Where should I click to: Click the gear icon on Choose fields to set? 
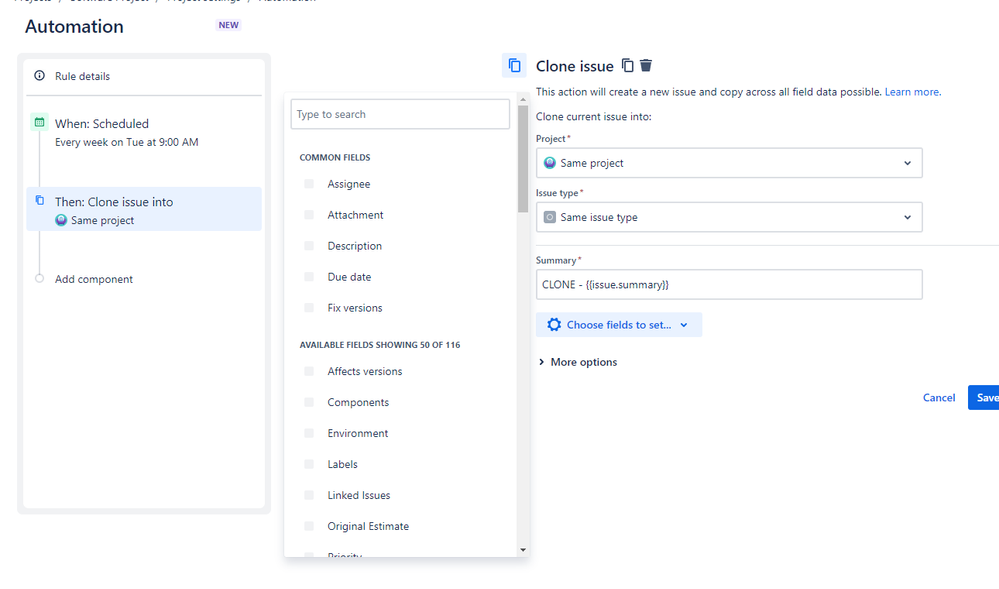point(554,324)
